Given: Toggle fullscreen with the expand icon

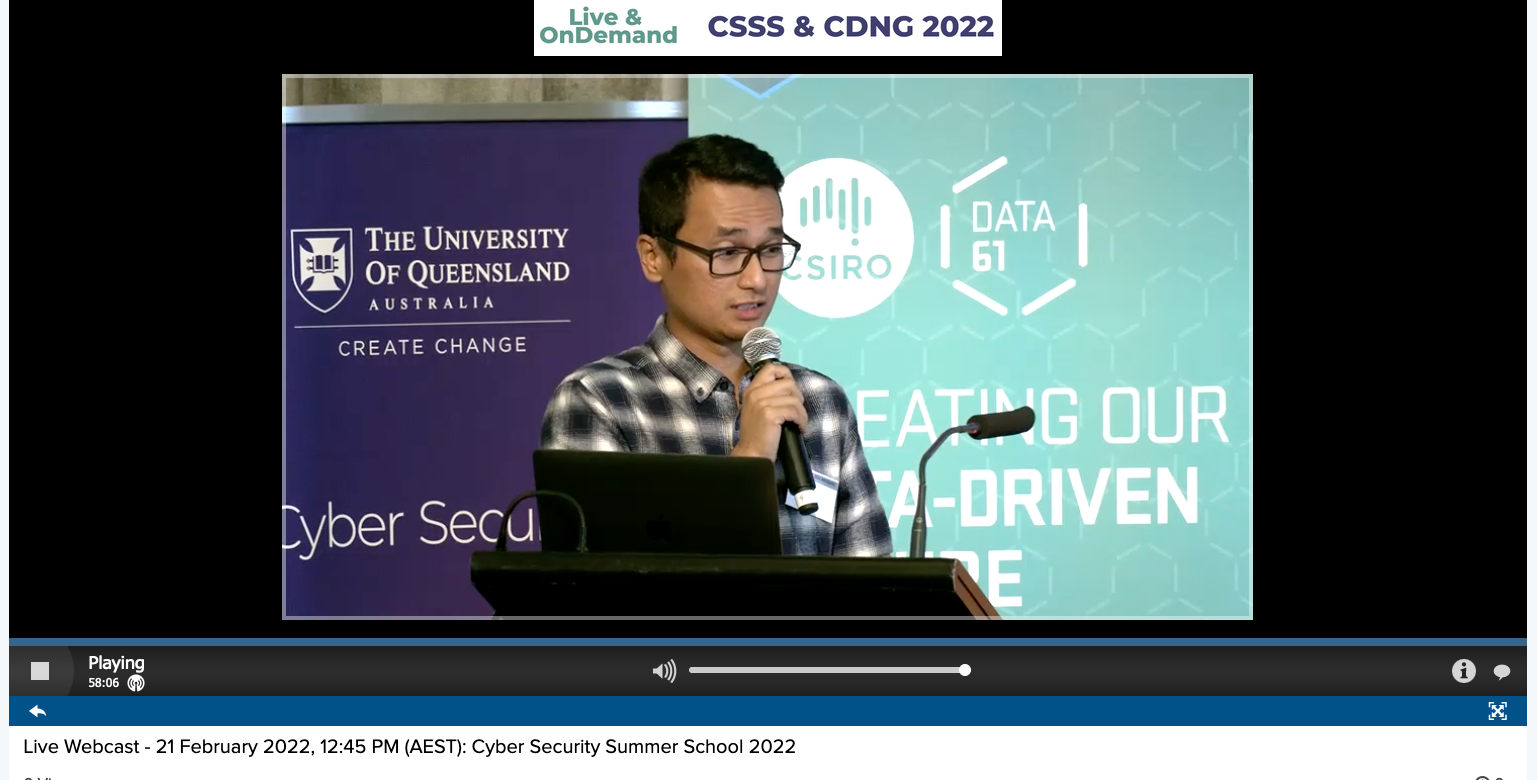Looking at the screenshot, I should coord(1497,711).
